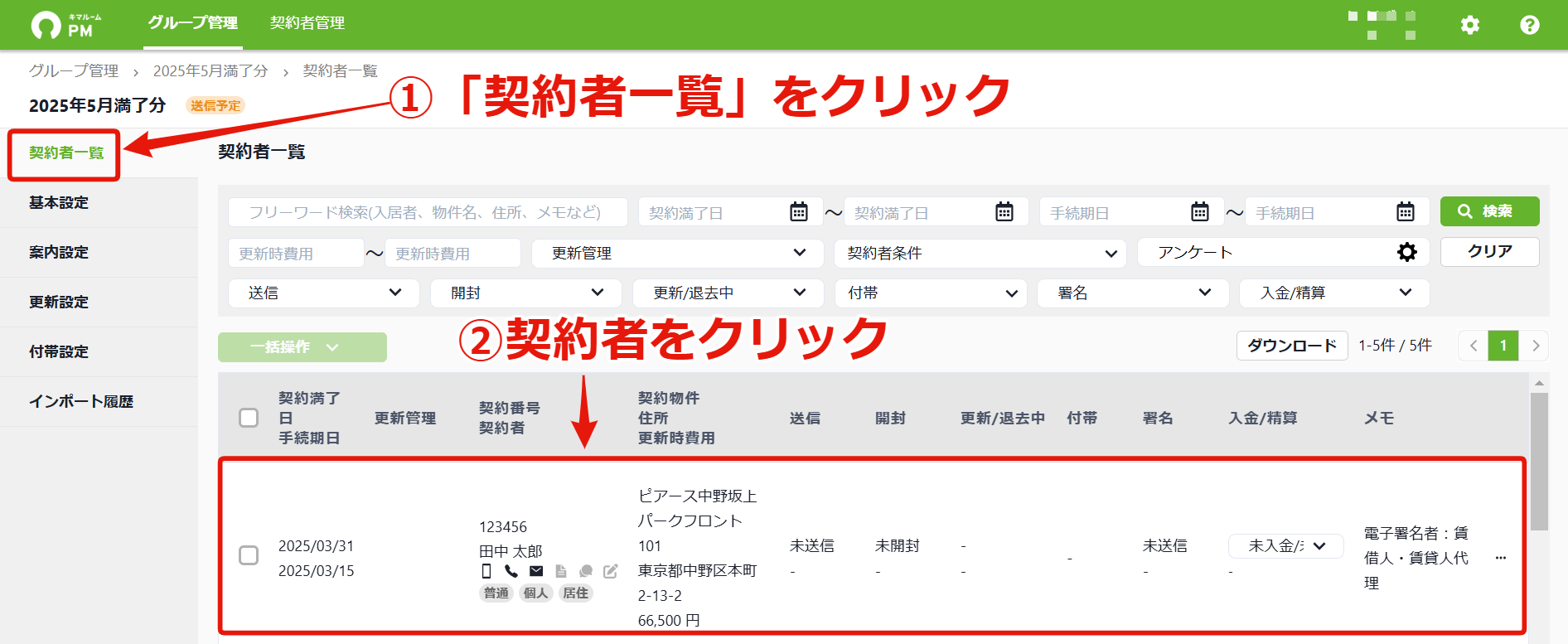
Task: Open the help question mark icon
Action: (x=1529, y=25)
